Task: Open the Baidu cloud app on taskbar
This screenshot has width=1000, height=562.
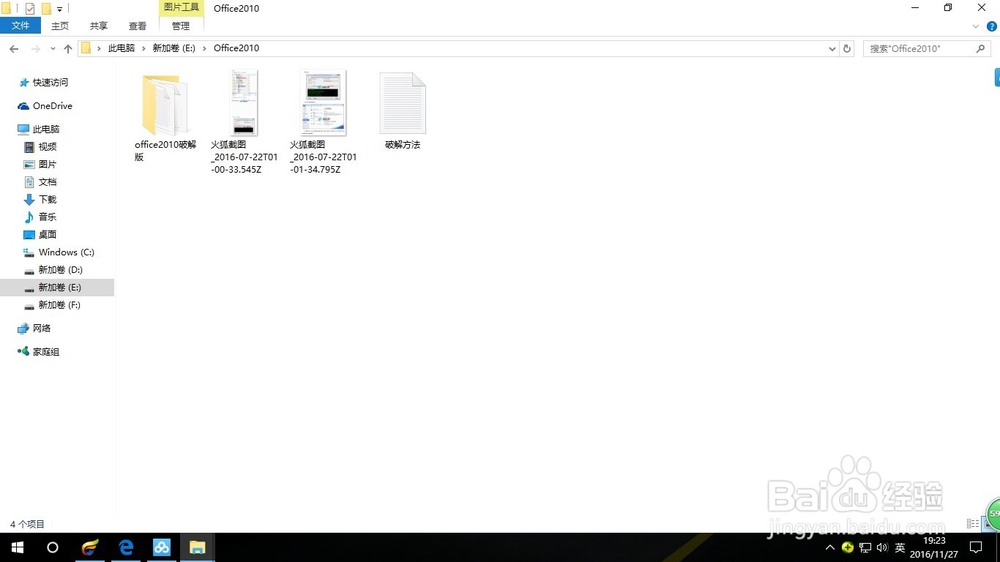Action: pos(161,547)
